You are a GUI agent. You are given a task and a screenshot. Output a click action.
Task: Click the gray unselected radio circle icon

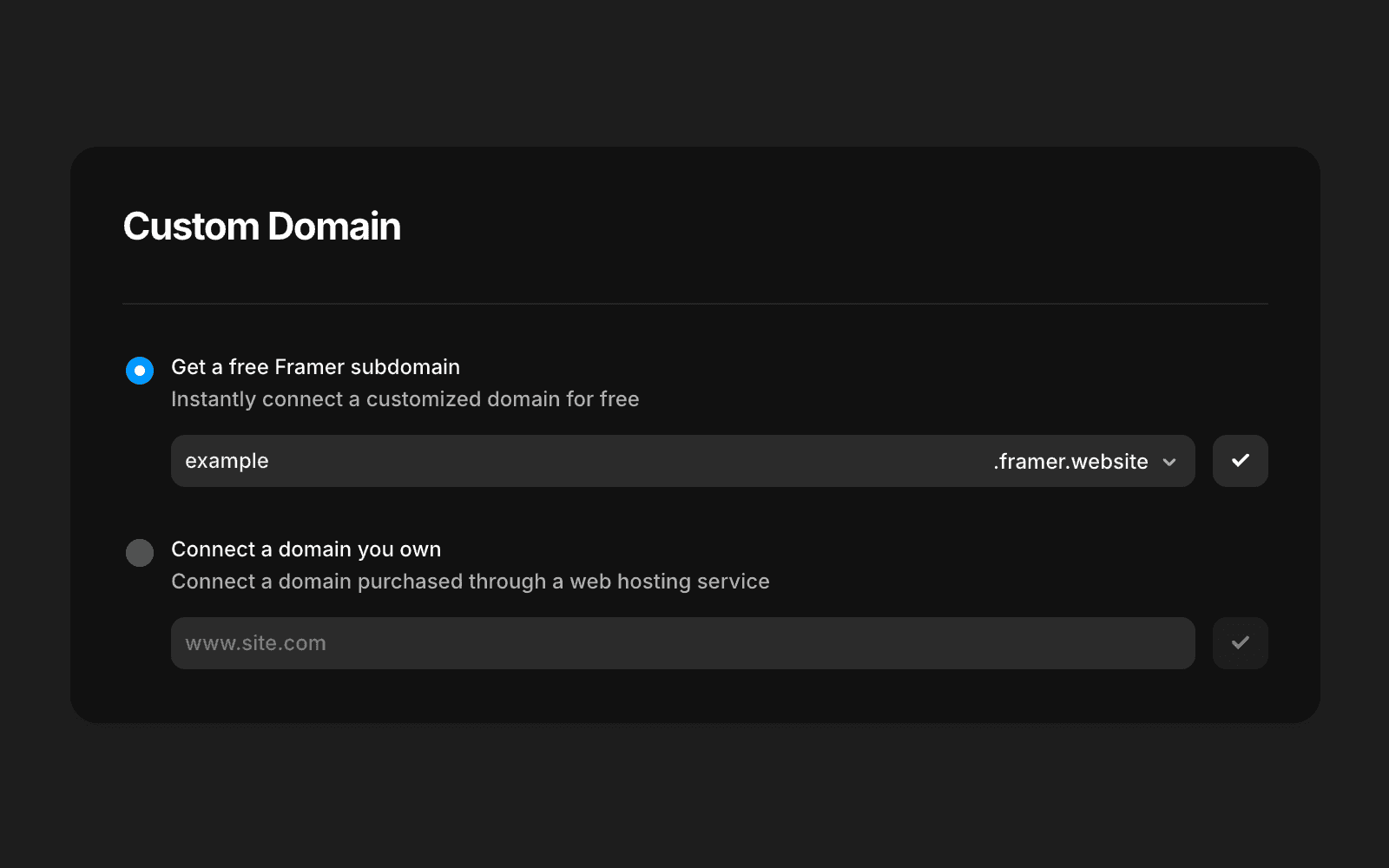139,553
